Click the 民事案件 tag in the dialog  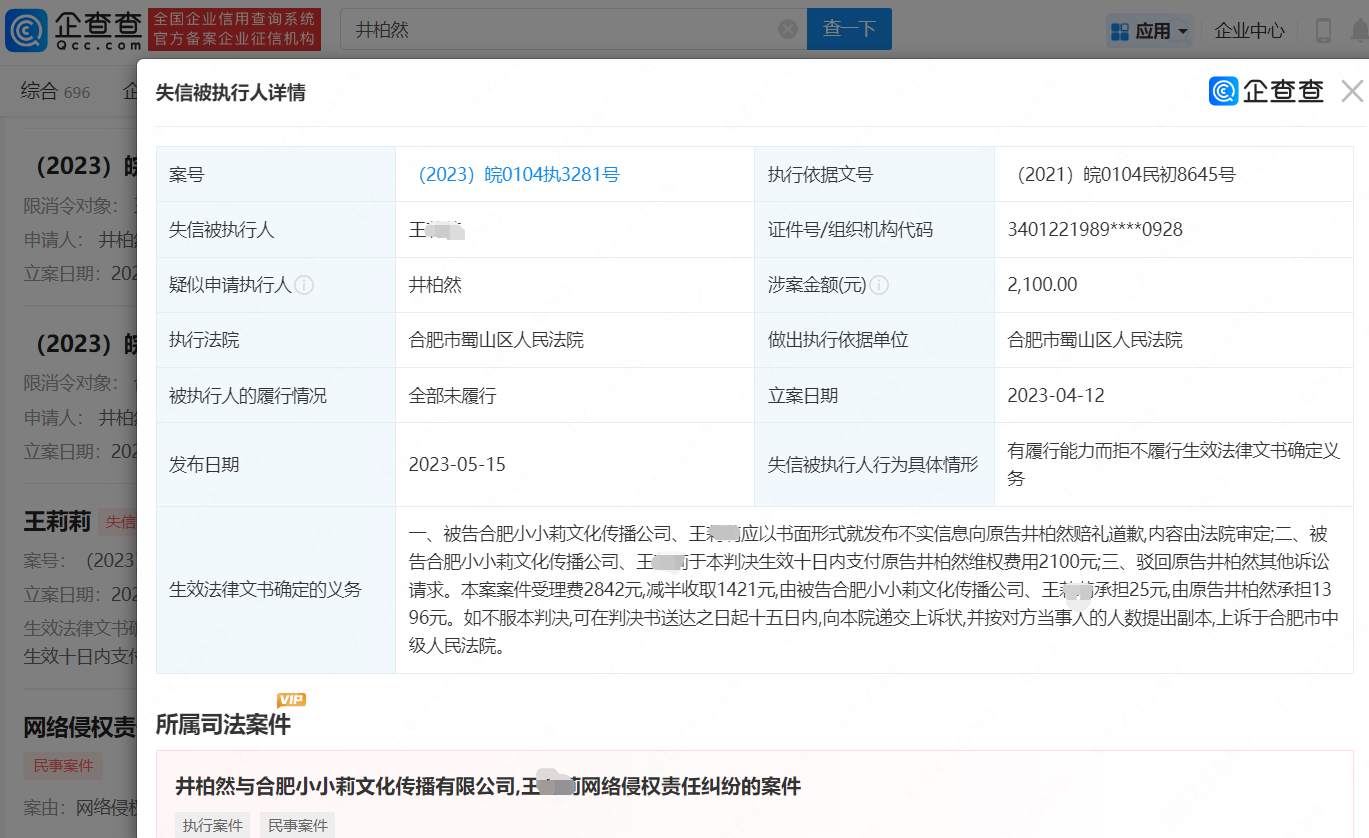(x=298, y=825)
